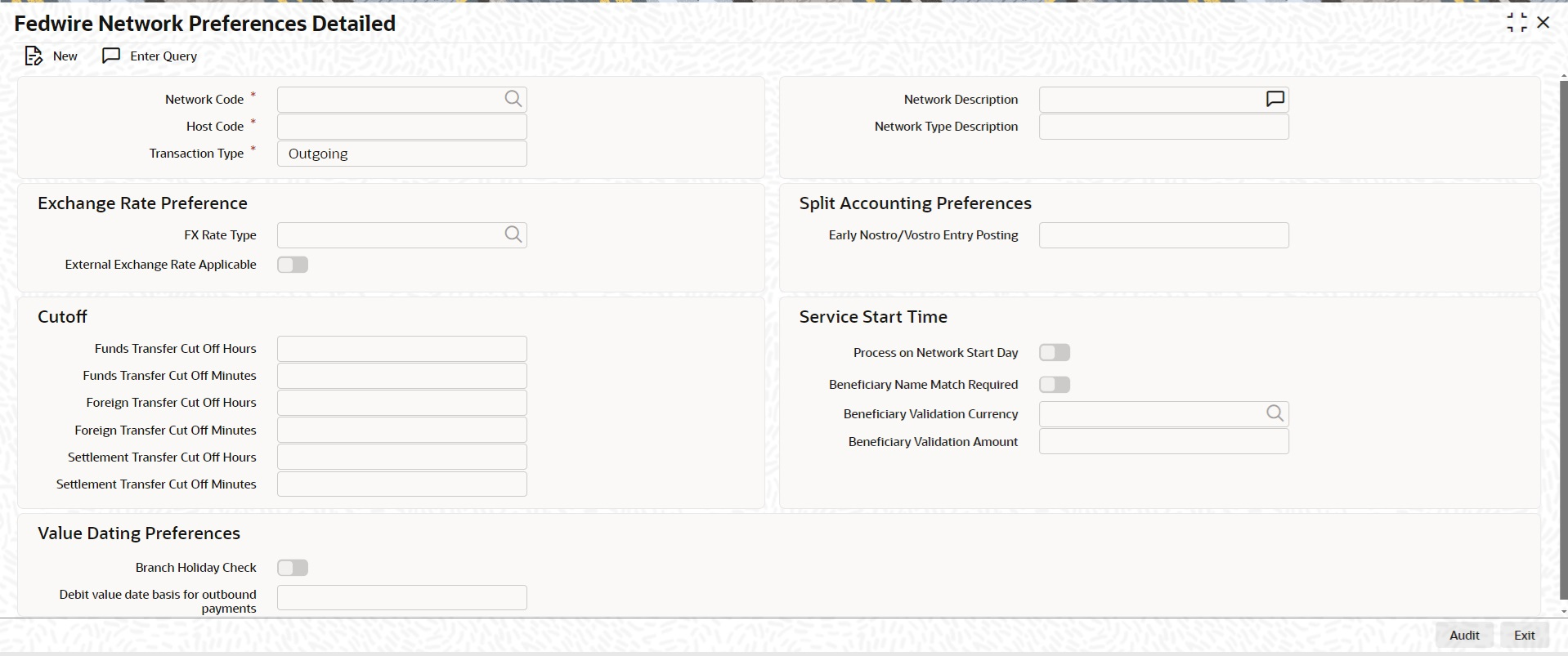Viewport: 1568px width, 656px height.
Task: Click the Enter Query speech bubble icon
Action: coord(111,56)
